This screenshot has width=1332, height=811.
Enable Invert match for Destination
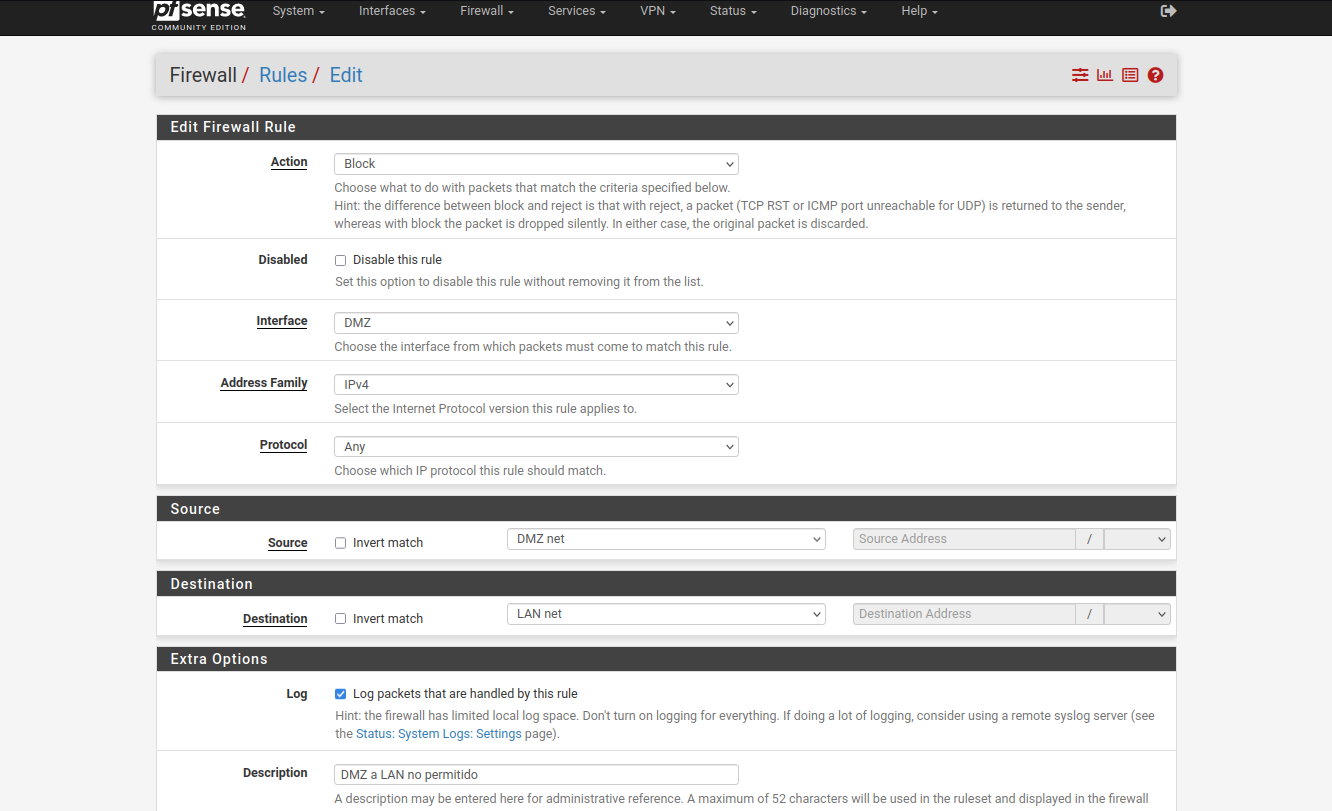coord(340,619)
